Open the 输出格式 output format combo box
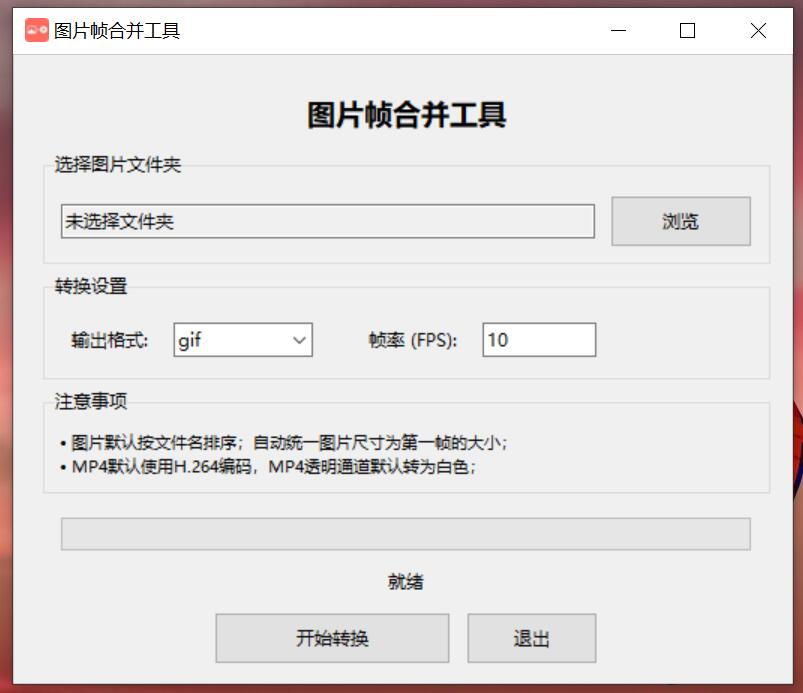Screen dimensions: 803x693 [x=242, y=340]
